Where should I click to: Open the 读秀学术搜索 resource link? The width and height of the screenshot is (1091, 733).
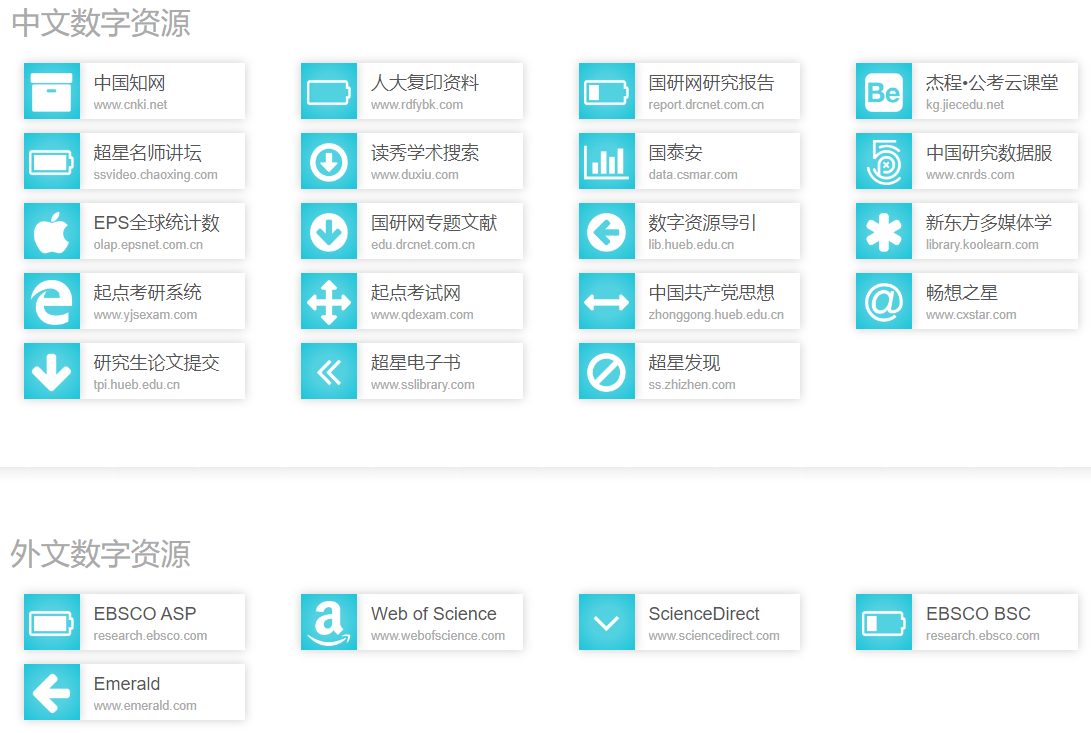click(x=425, y=153)
